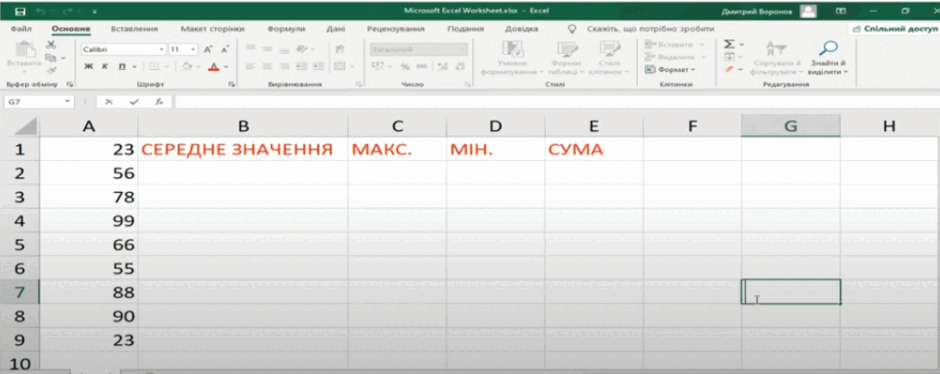Toggle Bold (Ж) formatting
Screen dimensions: 940x374
pos(88,67)
